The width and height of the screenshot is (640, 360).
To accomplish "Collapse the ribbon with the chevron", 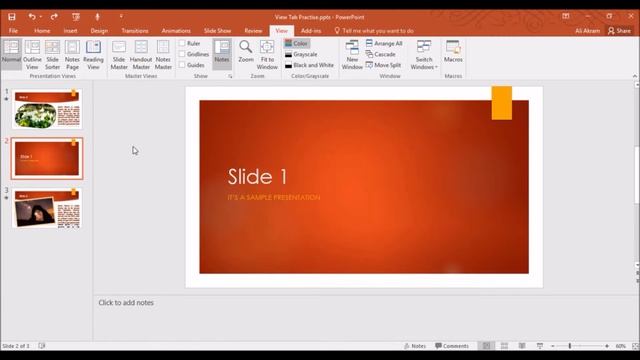I will coord(635,76).
